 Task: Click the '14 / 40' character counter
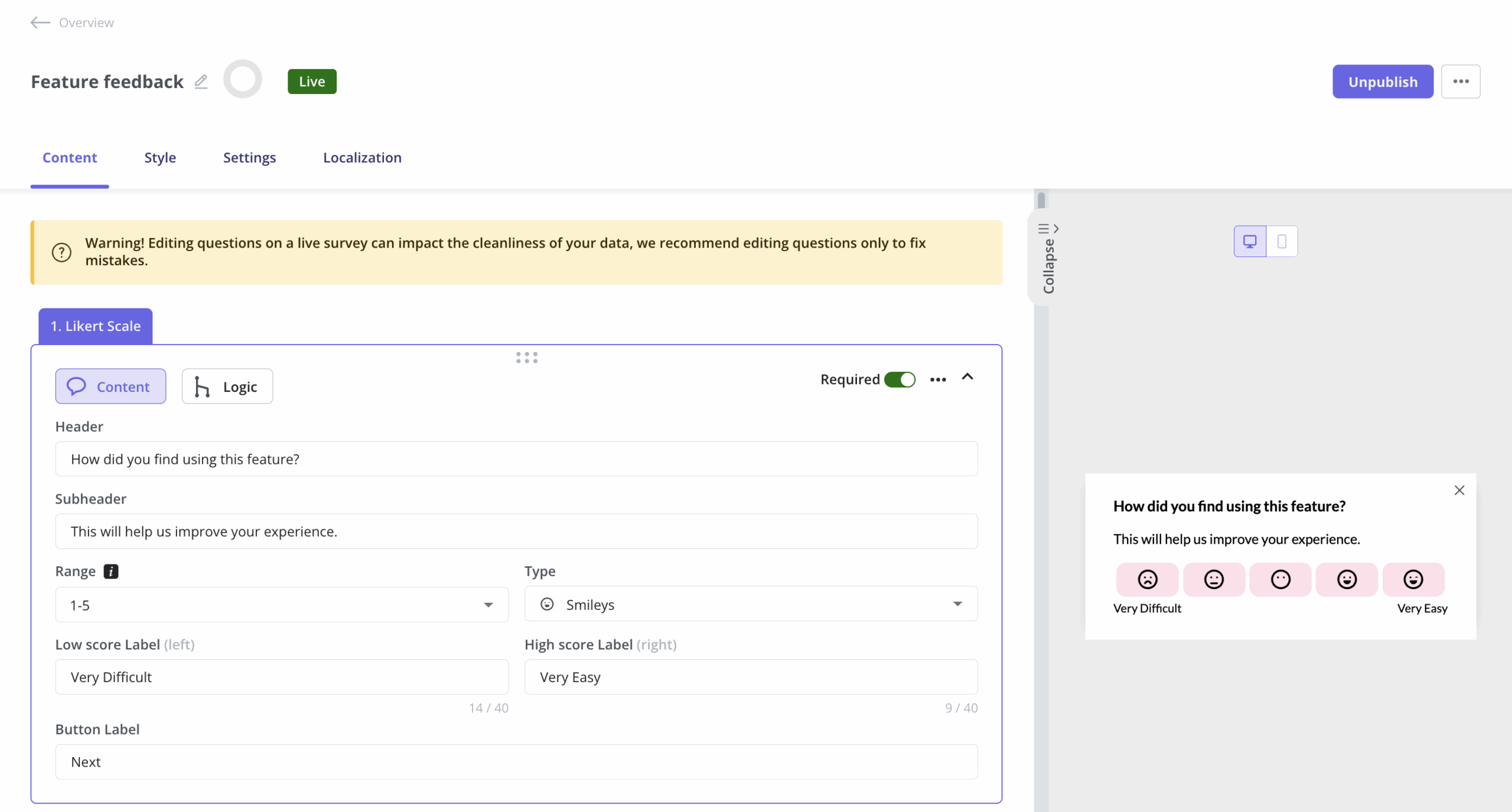(488, 708)
